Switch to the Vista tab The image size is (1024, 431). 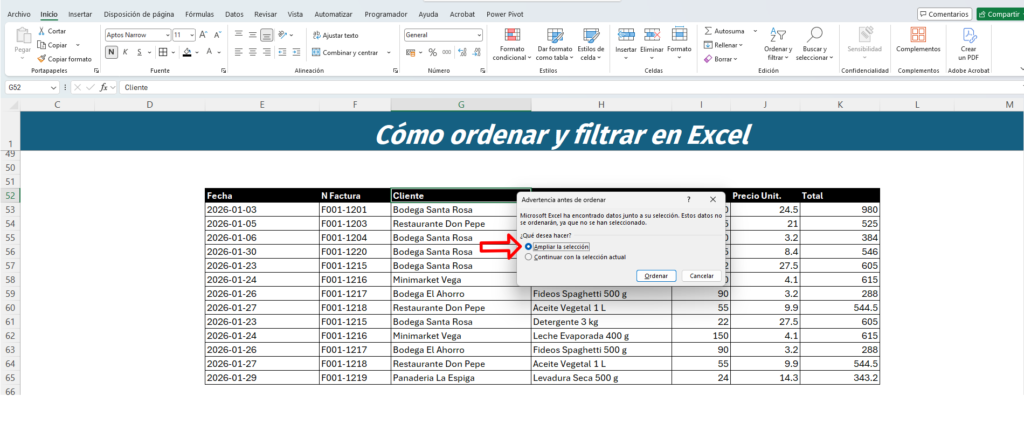[x=295, y=14]
